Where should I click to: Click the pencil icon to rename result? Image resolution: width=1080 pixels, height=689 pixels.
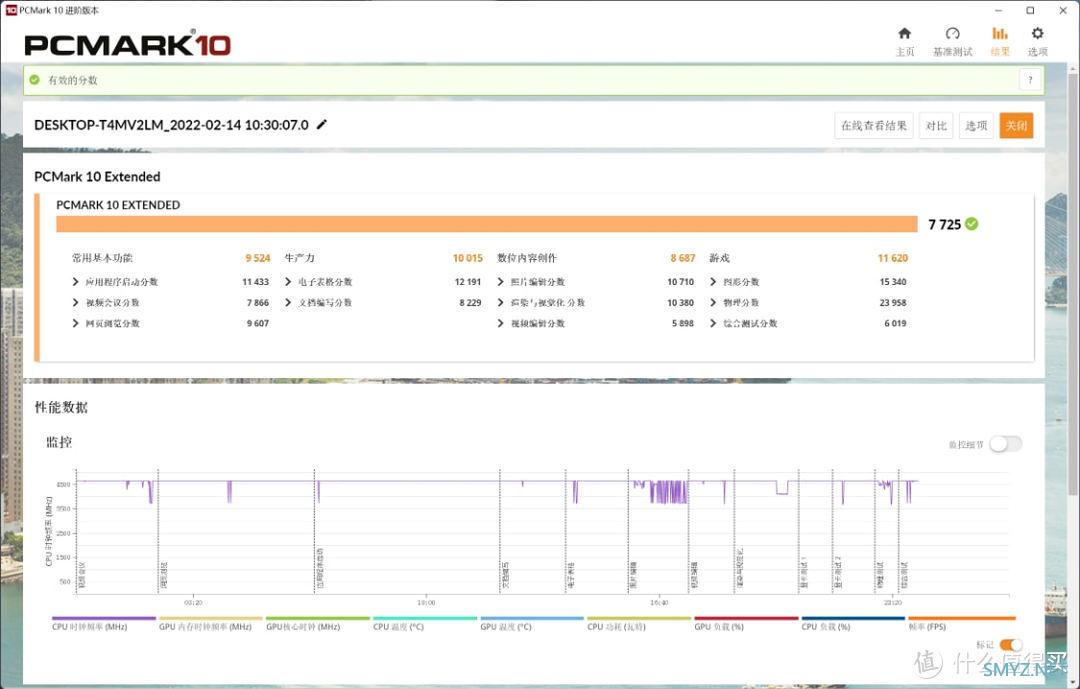[x=322, y=125]
